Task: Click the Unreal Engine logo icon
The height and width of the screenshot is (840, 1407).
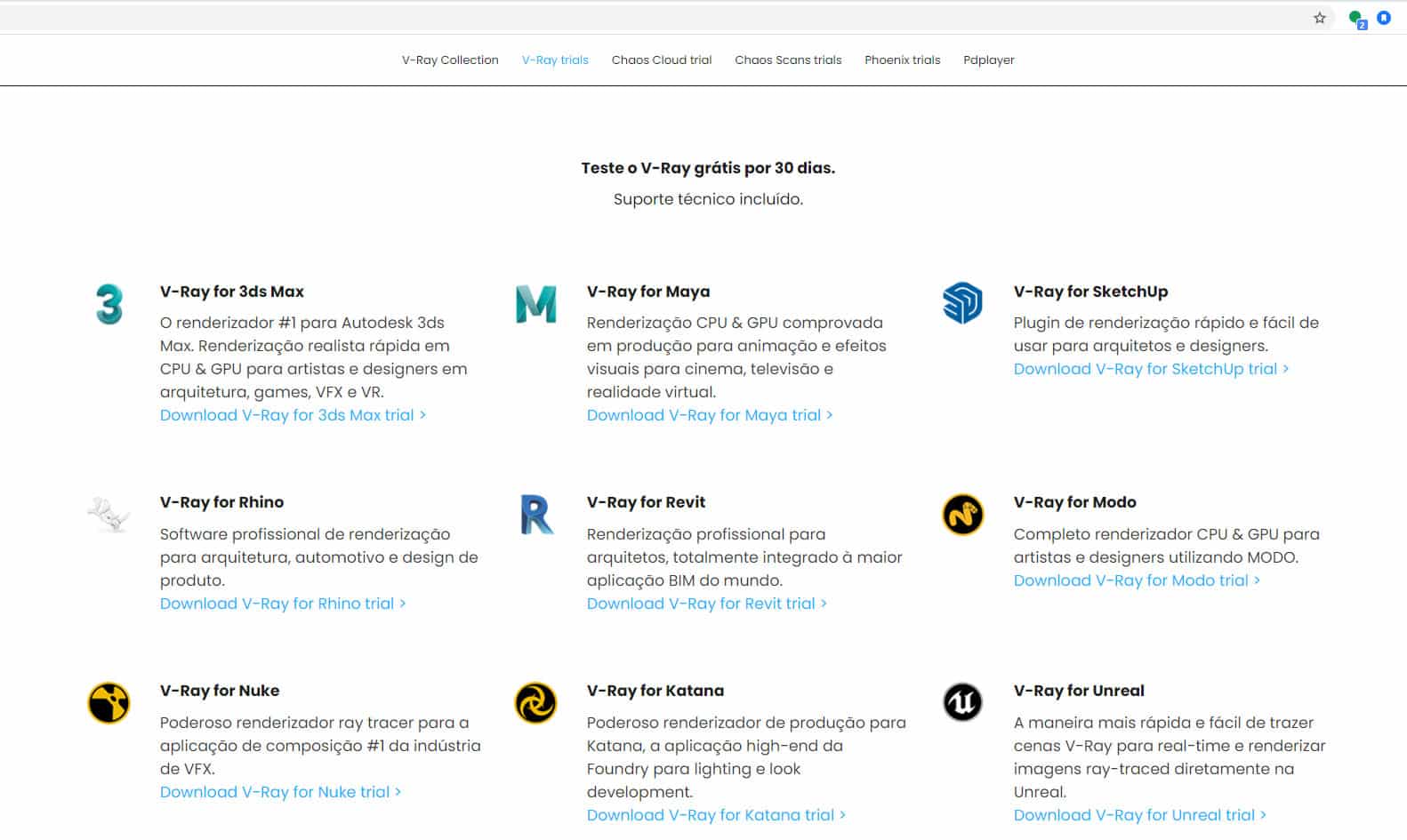Action: pos(962,702)
